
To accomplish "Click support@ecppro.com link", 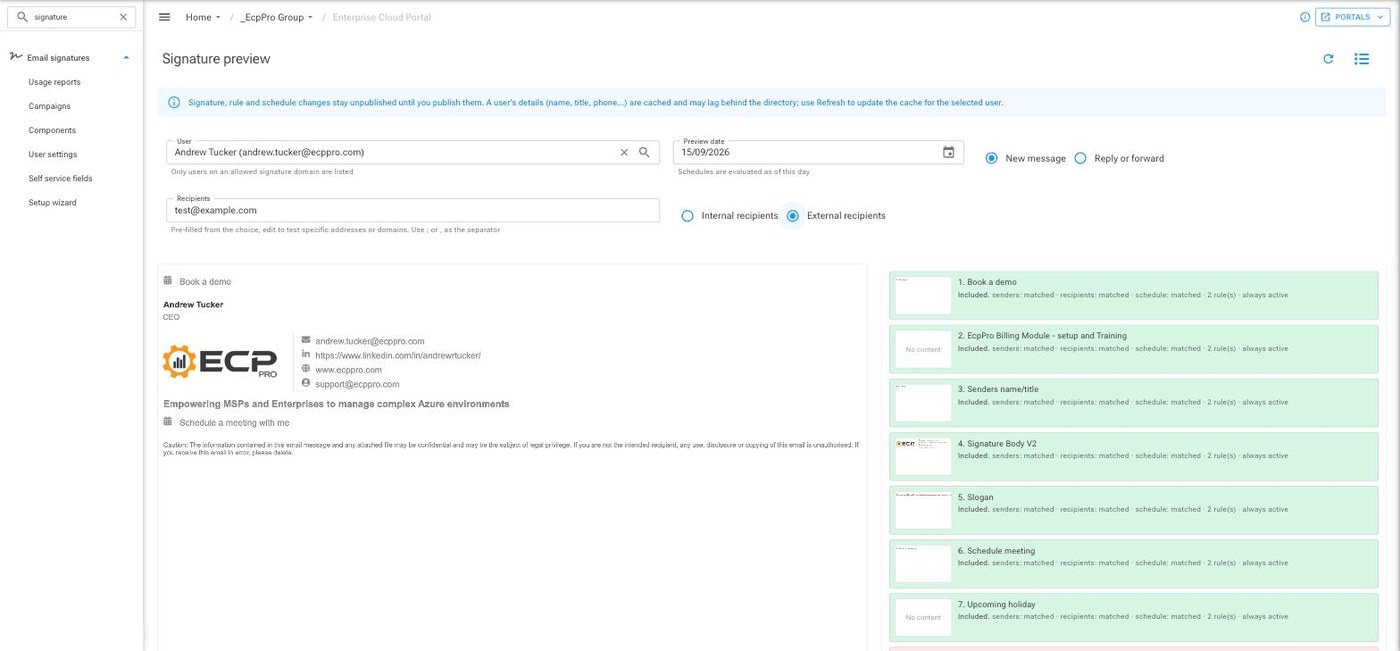I will pos(357,384).
